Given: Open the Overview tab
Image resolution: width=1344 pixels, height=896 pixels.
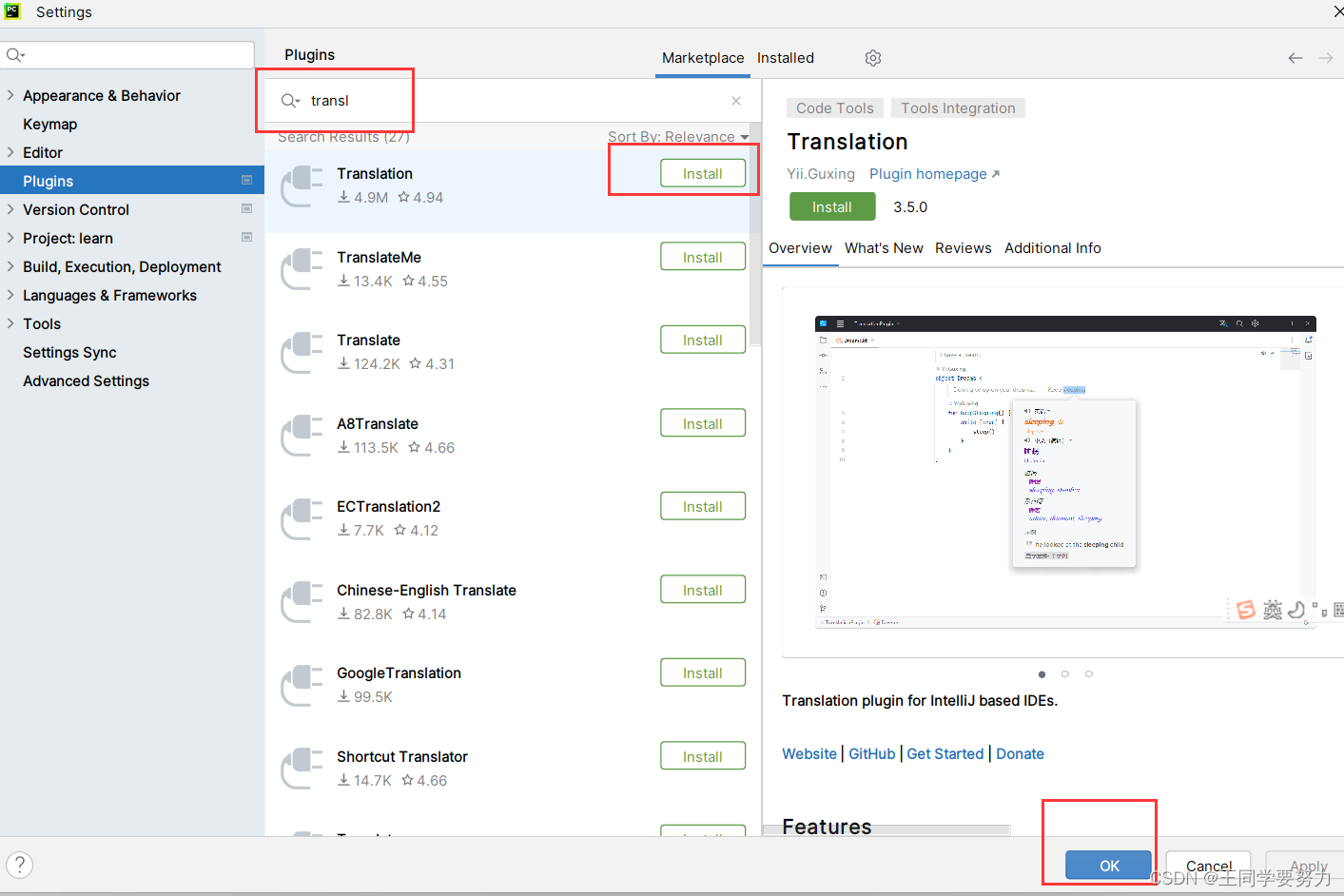Looking at the screenshot, I should (800, 248).
